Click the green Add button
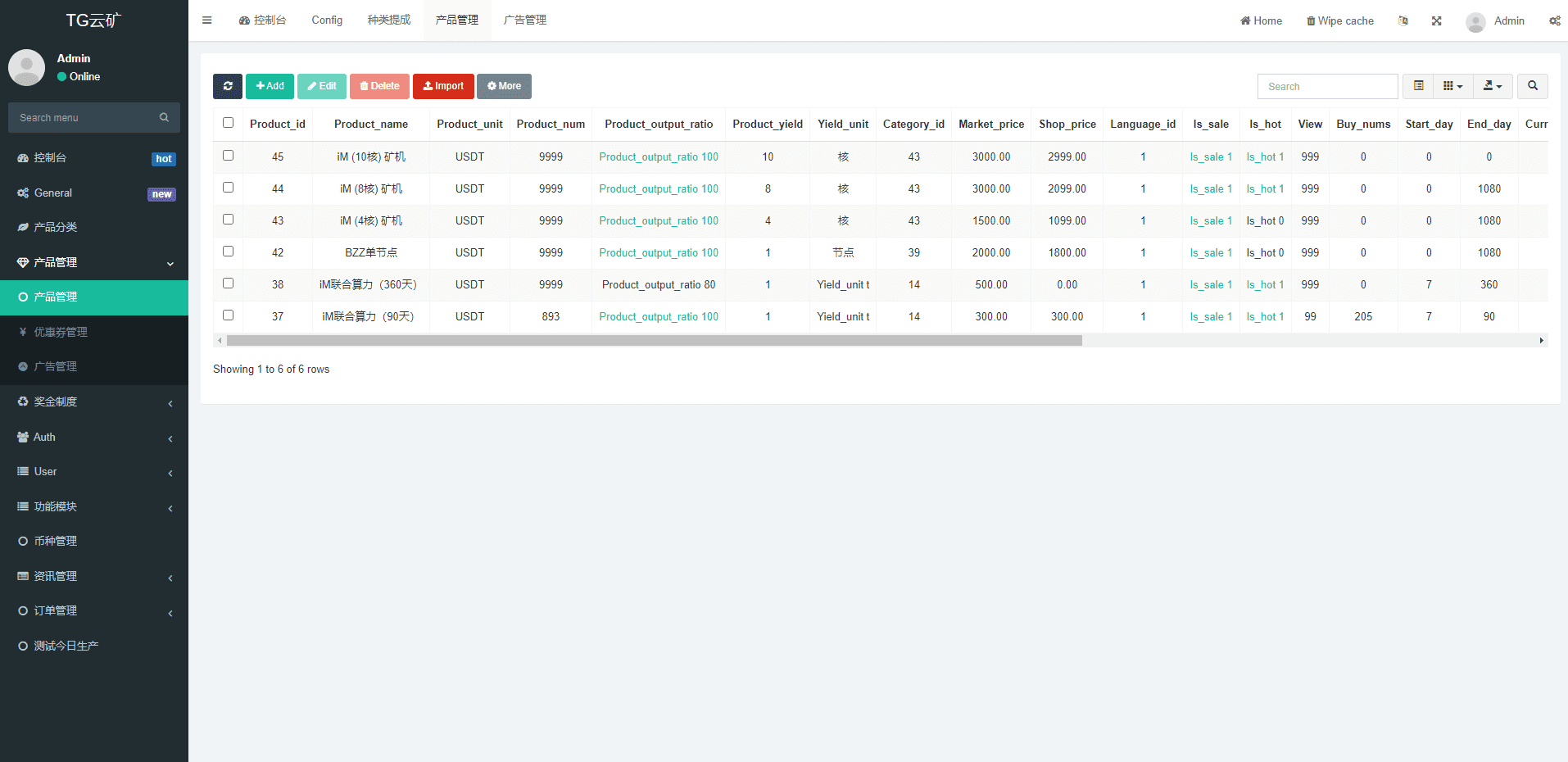This screenshot has height=762, width=1568. coord(270,86)
